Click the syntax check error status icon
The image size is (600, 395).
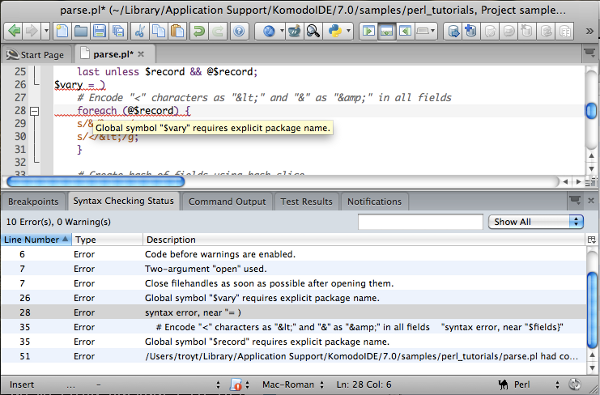click(236, 384)
